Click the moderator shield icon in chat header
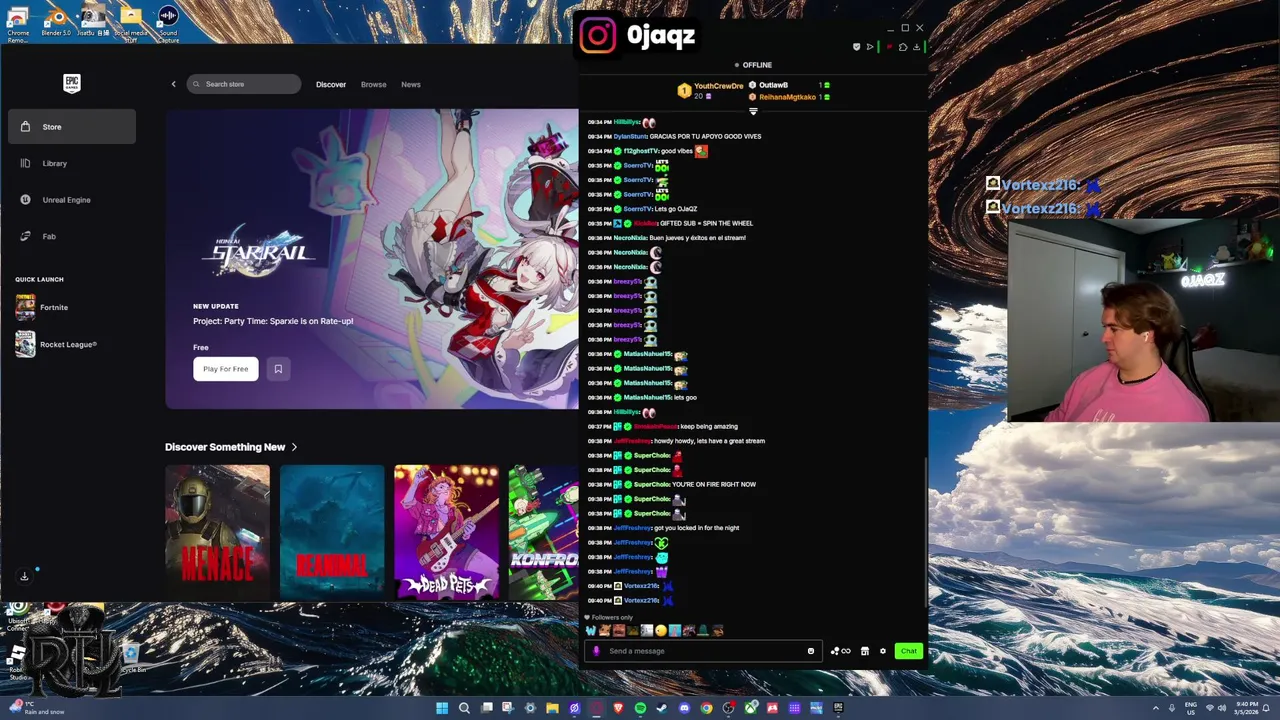 pos(856,47)
